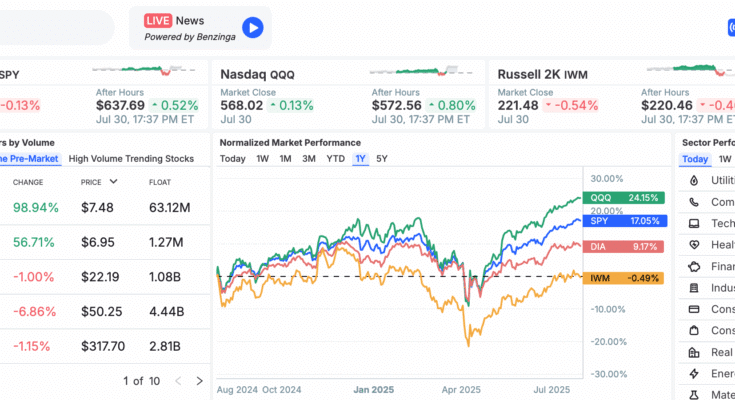
Task: Select the Technology laptop icon
Action: tap(694, 224)
